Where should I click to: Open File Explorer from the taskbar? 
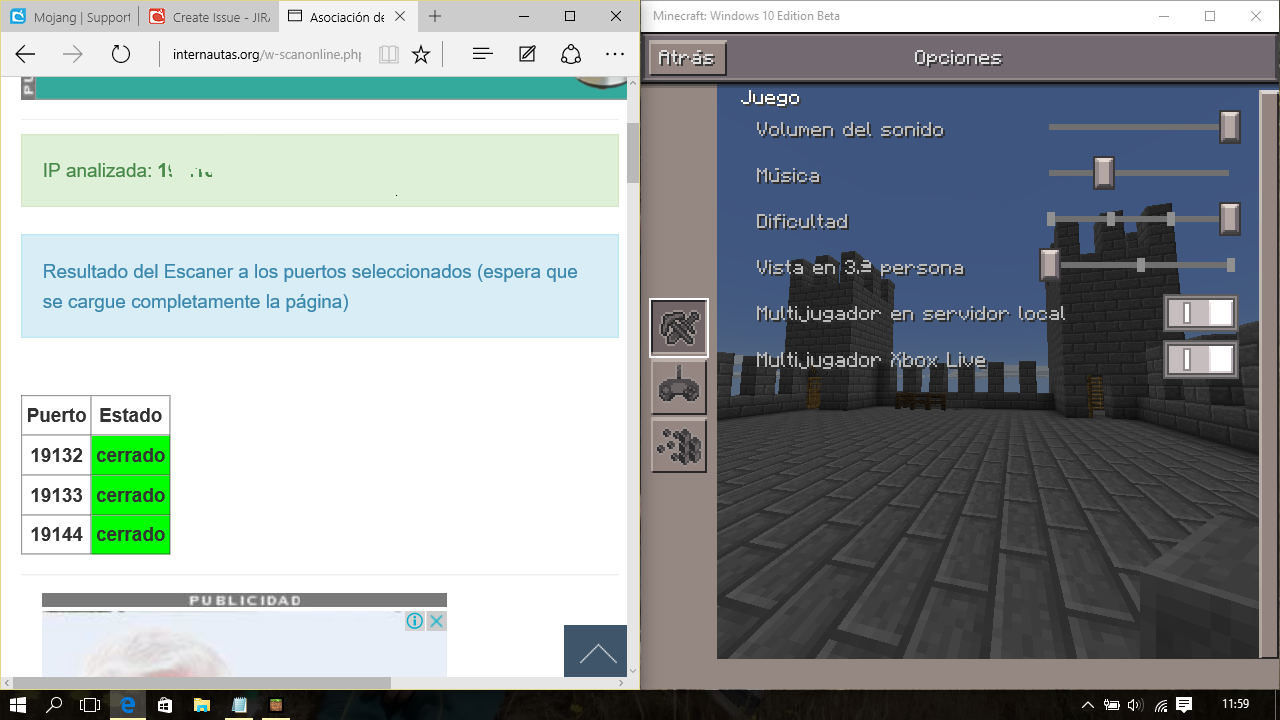pyautogui.click(x=202, y=705)
